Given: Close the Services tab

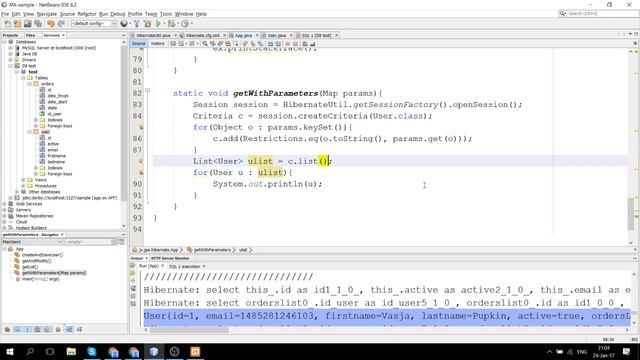Looking at the screenshot, I should (63, 36).
